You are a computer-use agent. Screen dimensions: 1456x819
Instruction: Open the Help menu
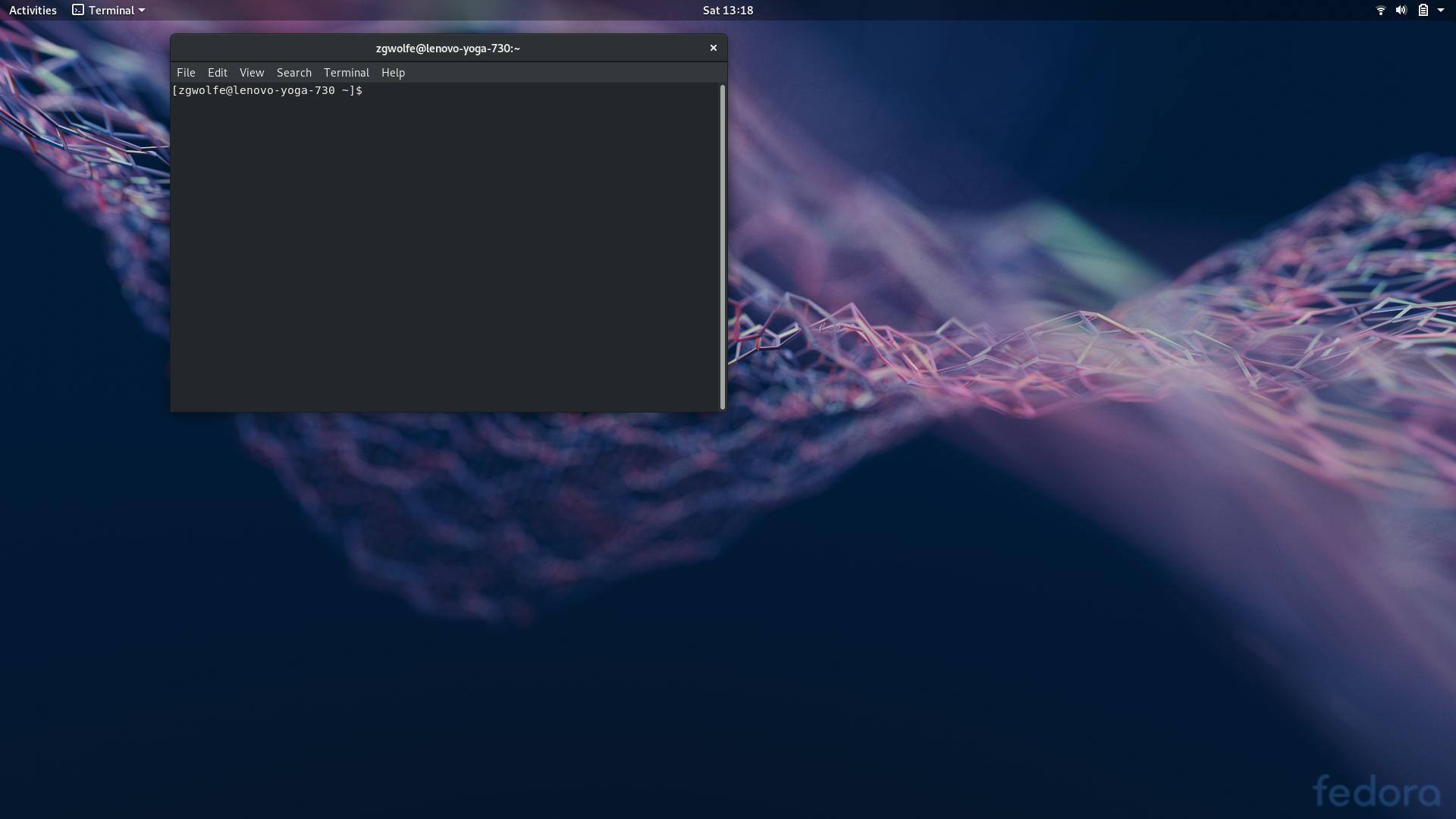[x=393, y=73]
